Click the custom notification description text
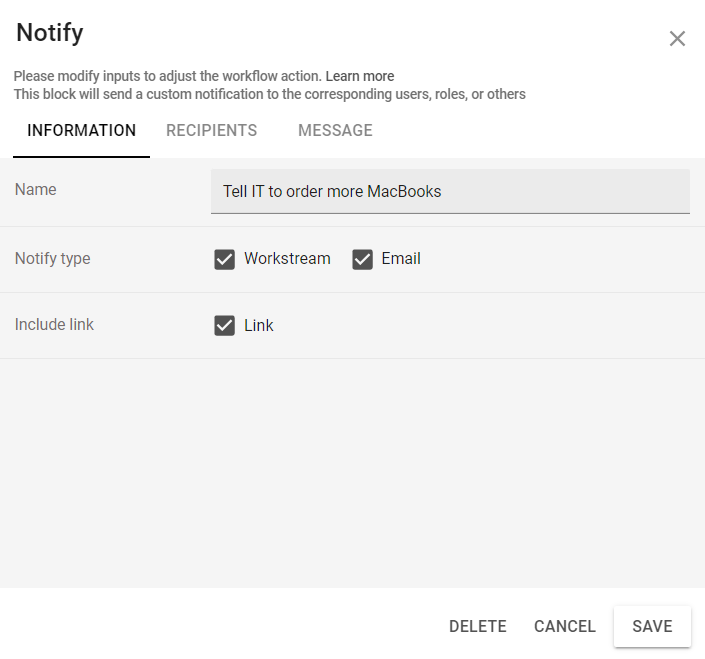 269,94
